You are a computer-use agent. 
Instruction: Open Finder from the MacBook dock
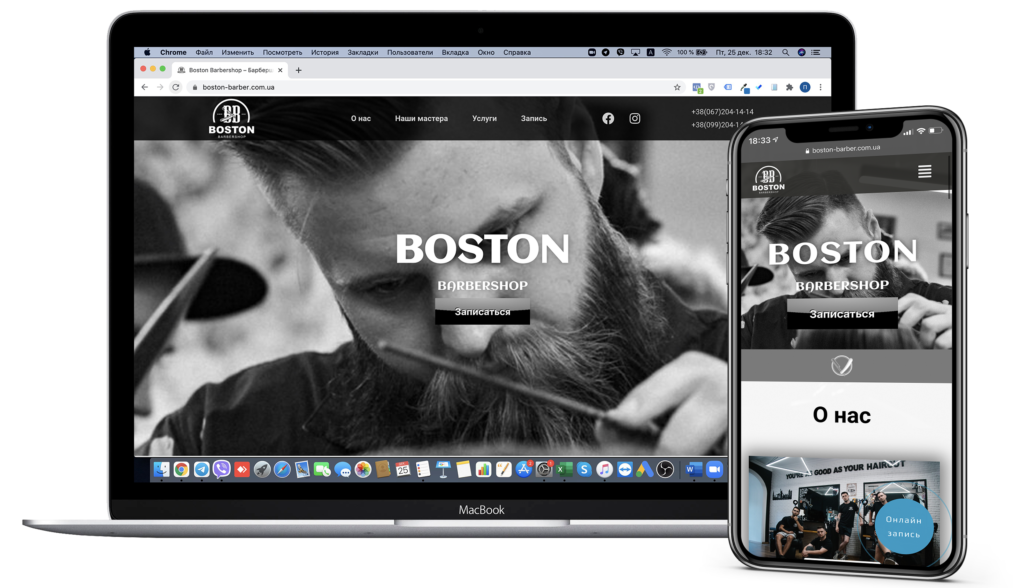(161, 469)
